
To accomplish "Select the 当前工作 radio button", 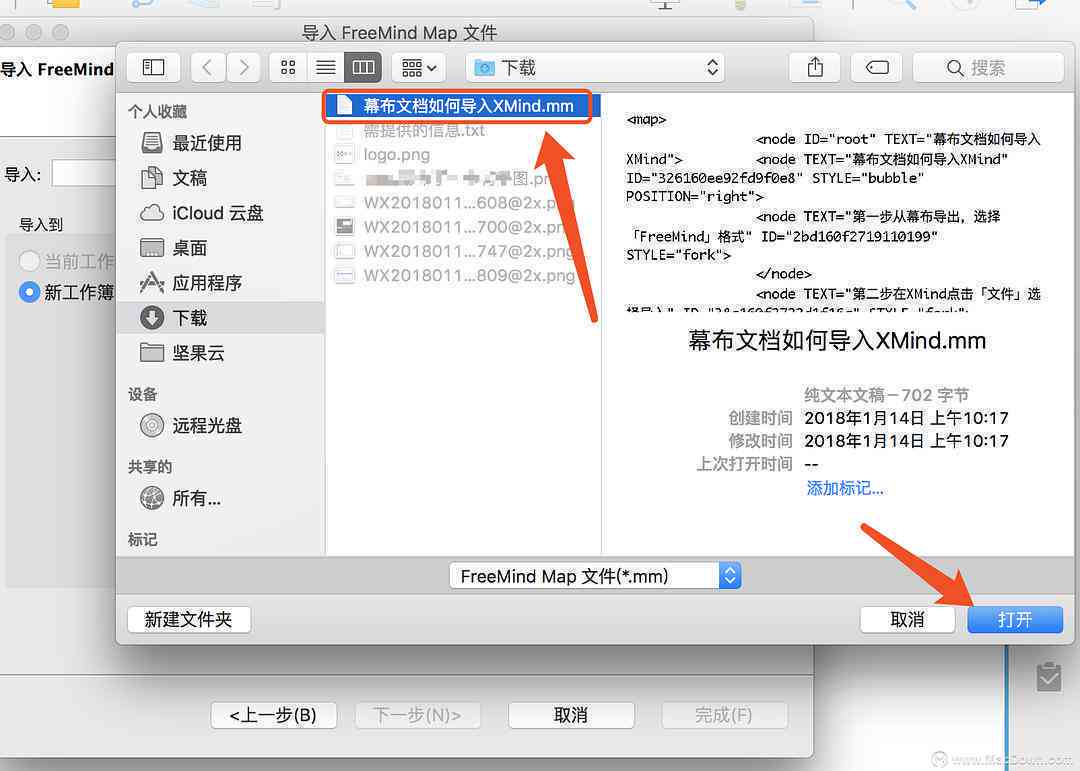I will pyautogui.click(x=29, y=261).
